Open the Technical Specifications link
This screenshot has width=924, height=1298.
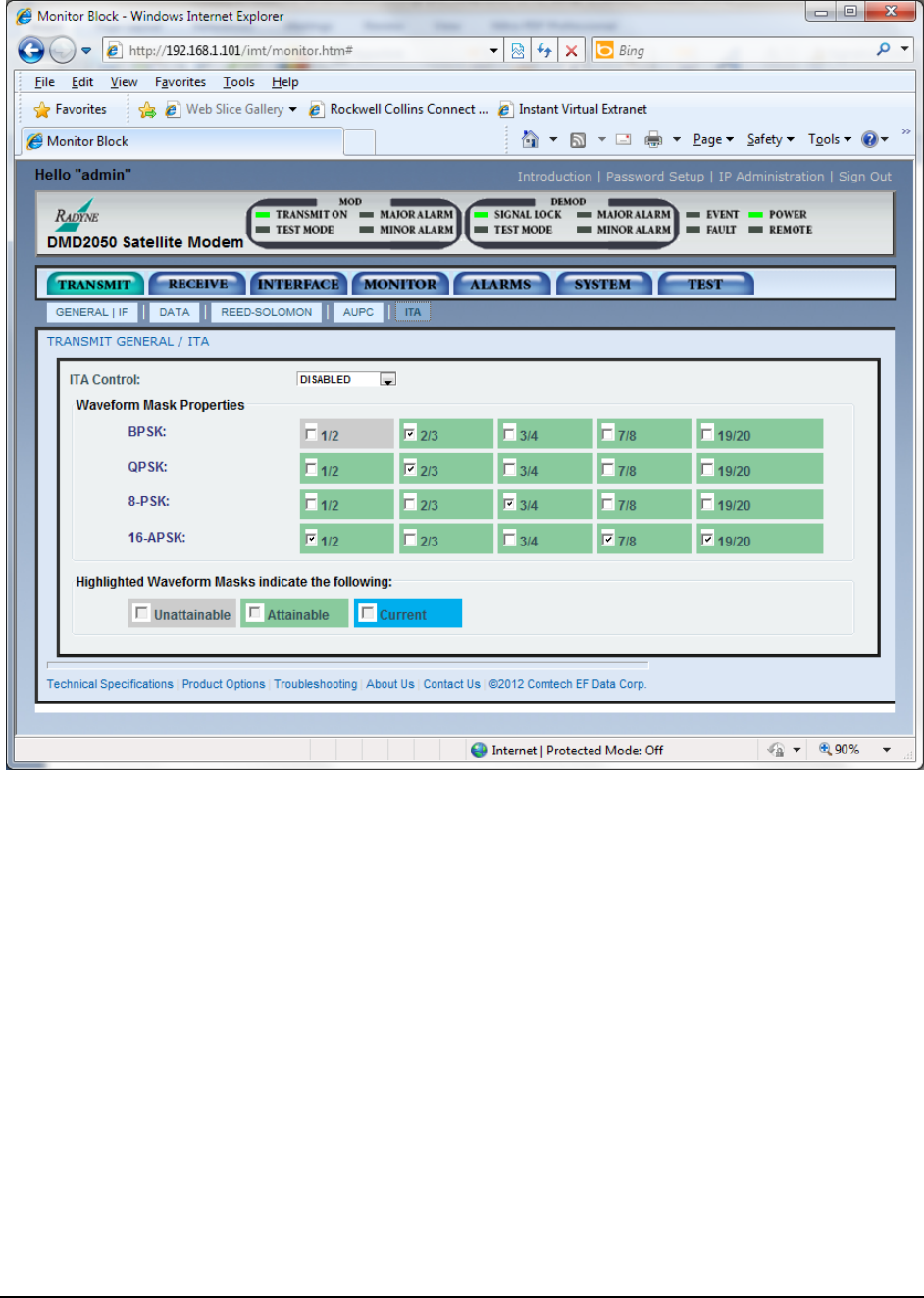click(110, 684)
